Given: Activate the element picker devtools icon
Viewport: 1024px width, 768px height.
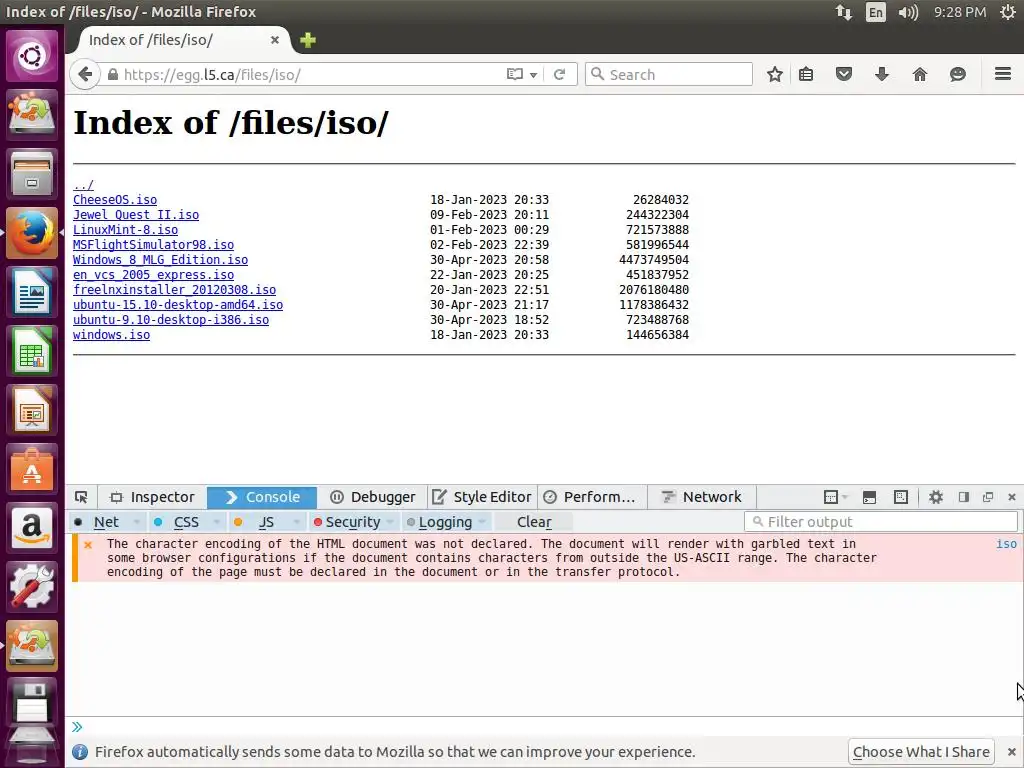Looking at the screenshot, I should coord(81,497).
